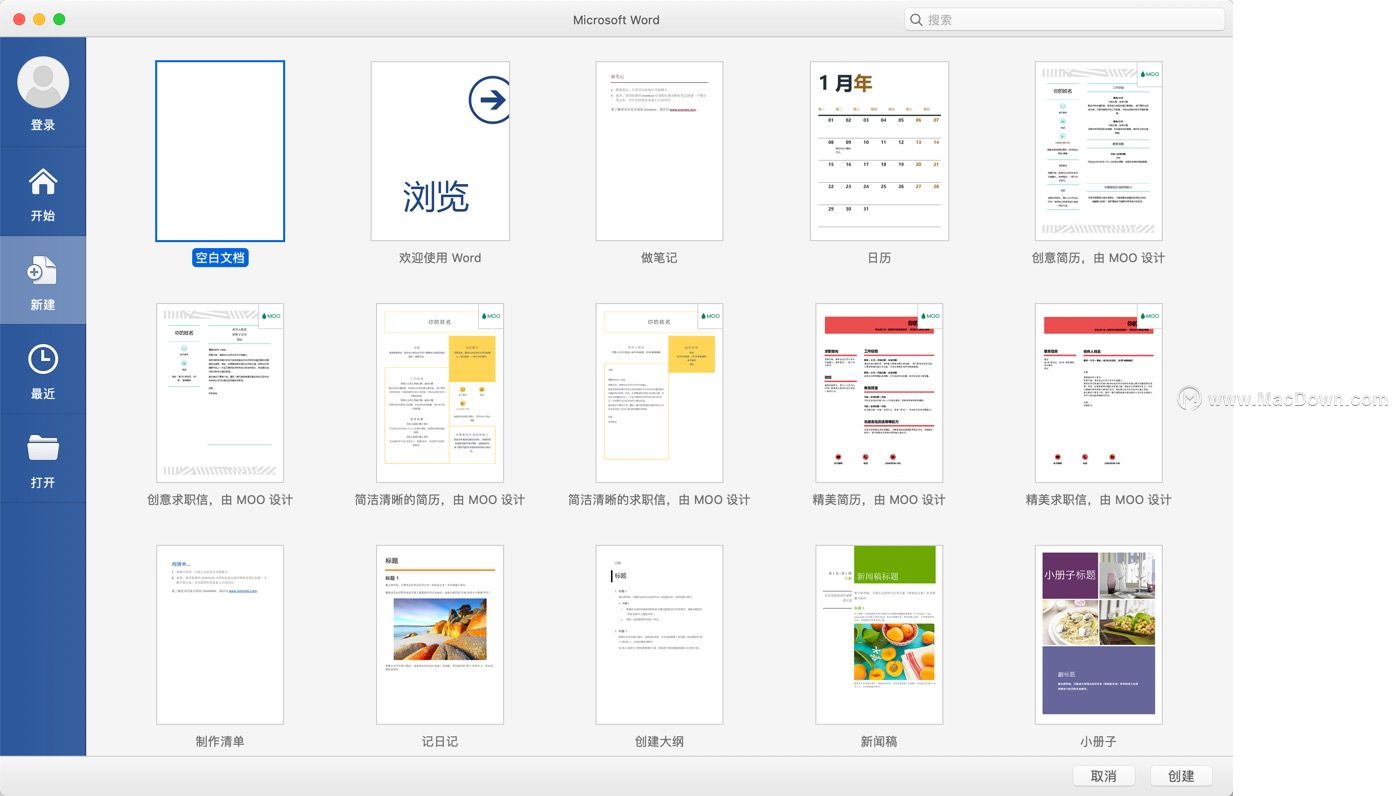Select the 日历 calendar template thumbnail
Image resolution: width=1398 pixels, height=796 pixels.
click(879, 151)
